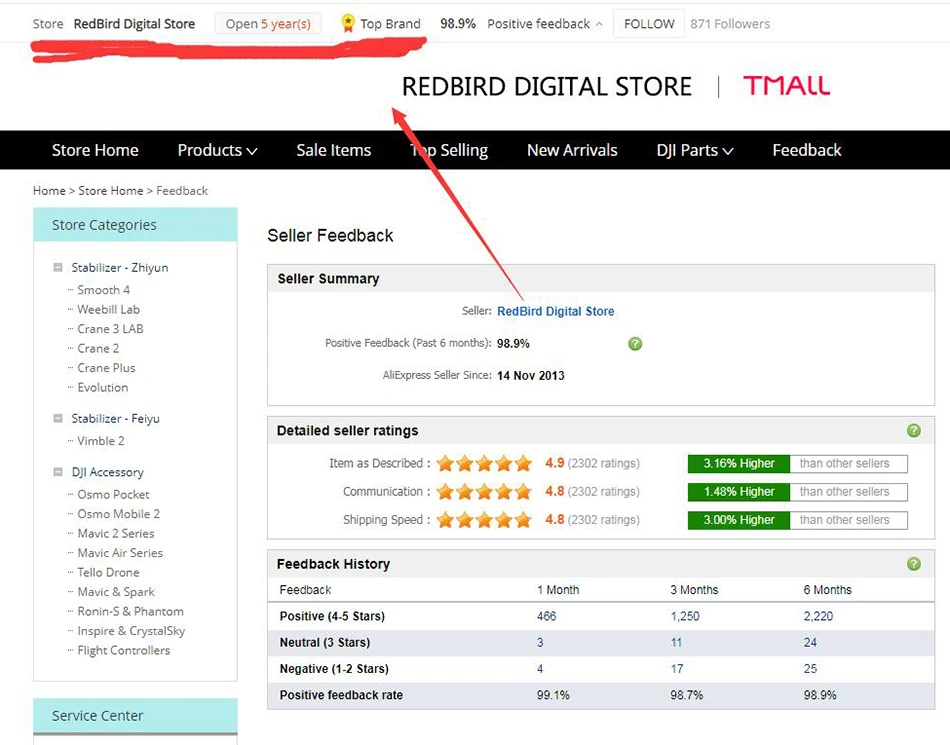Click the 1,250 positive feedback count for 3 Months
This screenshot has width=950, height=745.
click(685, 616)
